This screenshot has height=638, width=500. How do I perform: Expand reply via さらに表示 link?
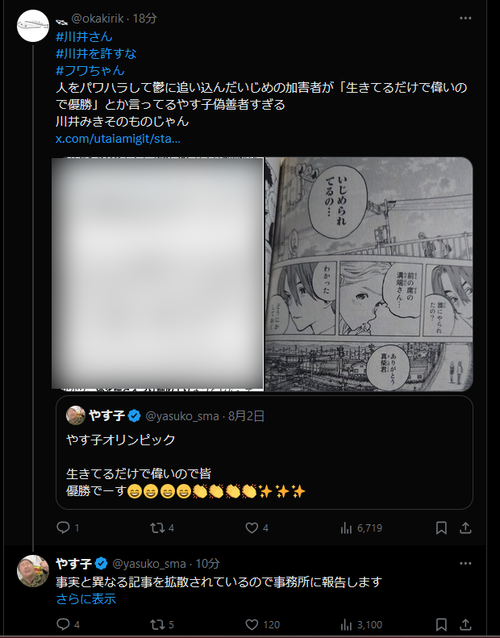[x=86, y=599]
